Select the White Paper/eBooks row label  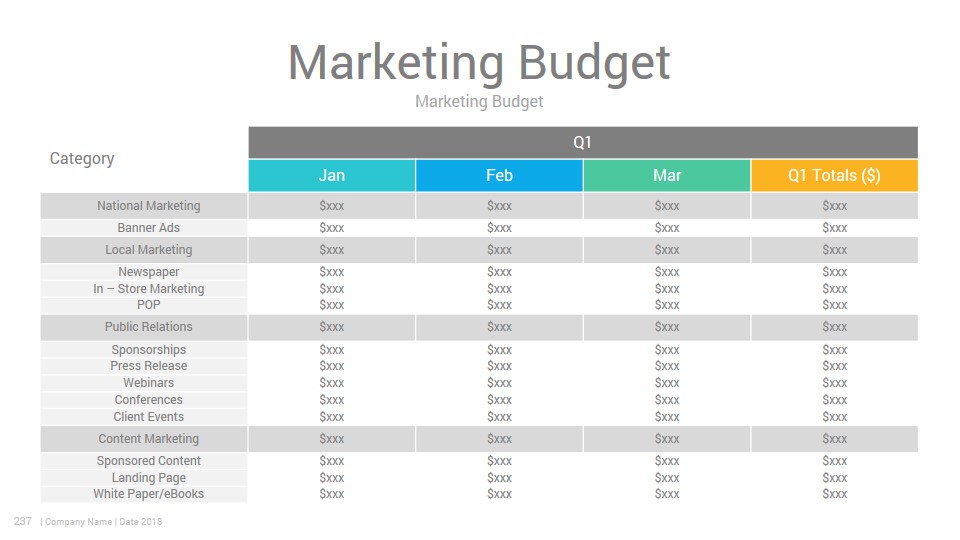click(149, 494)
